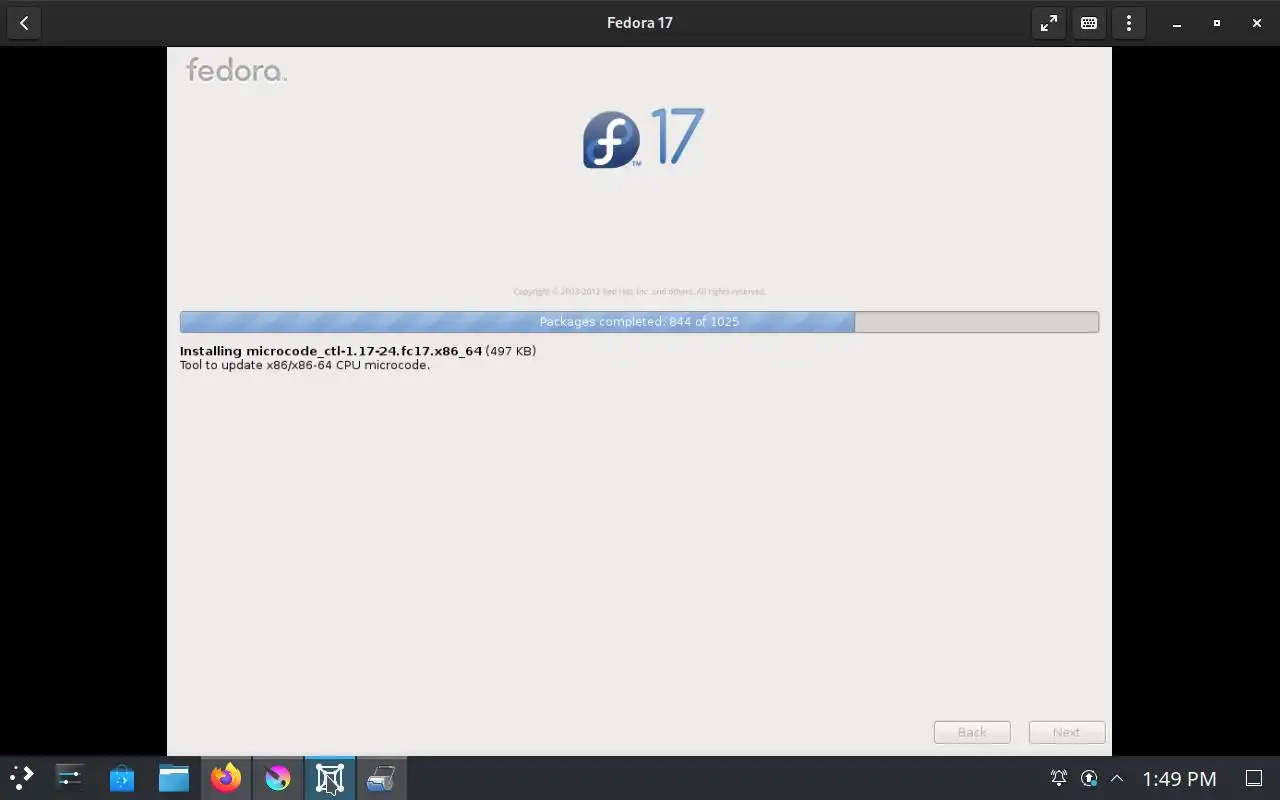
Task: Open the Dolphin file manager from taskbar
Action: tap(174, 778)
